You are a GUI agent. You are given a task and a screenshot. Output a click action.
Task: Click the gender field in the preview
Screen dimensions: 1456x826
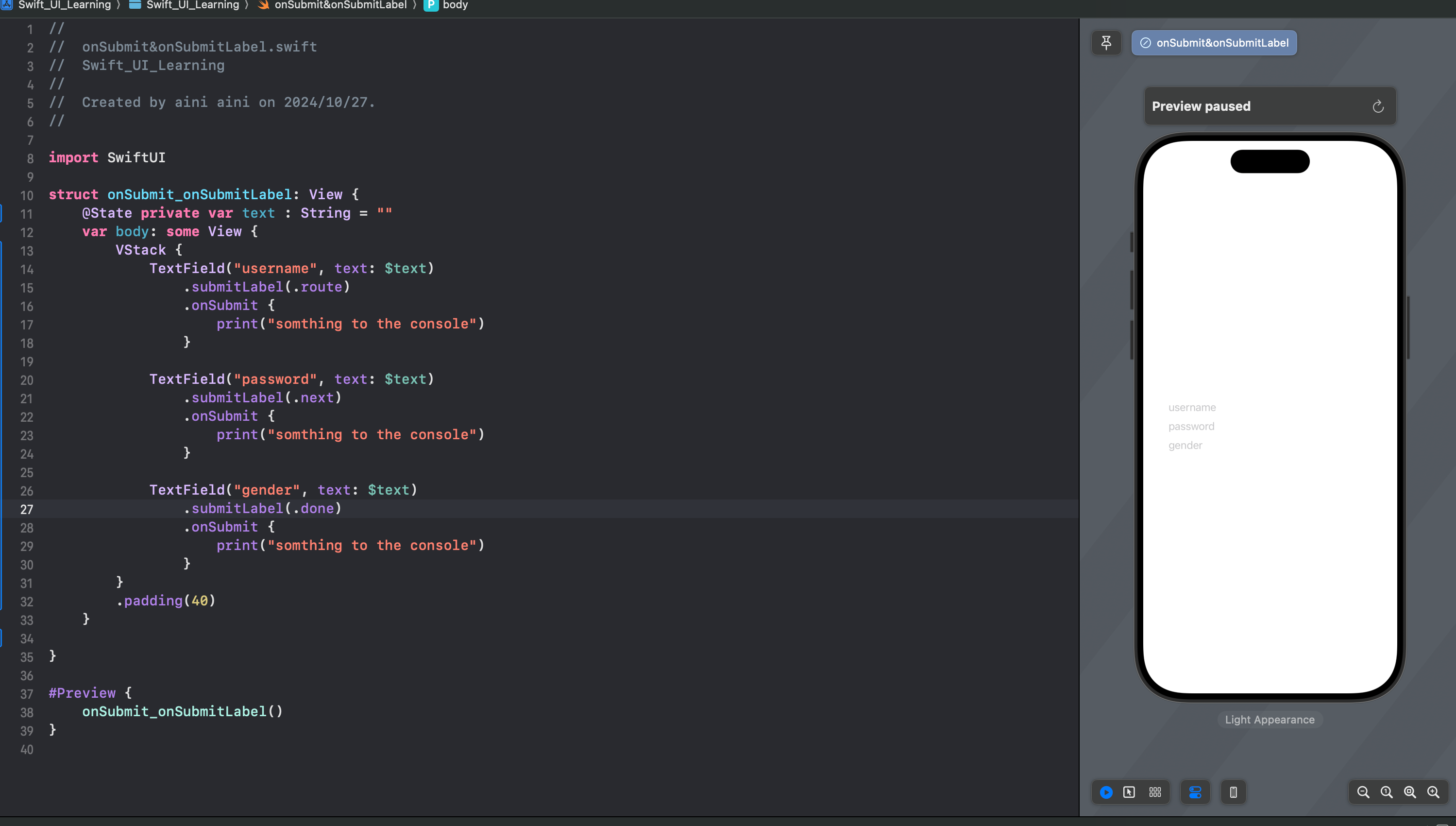click(1270, 446)
